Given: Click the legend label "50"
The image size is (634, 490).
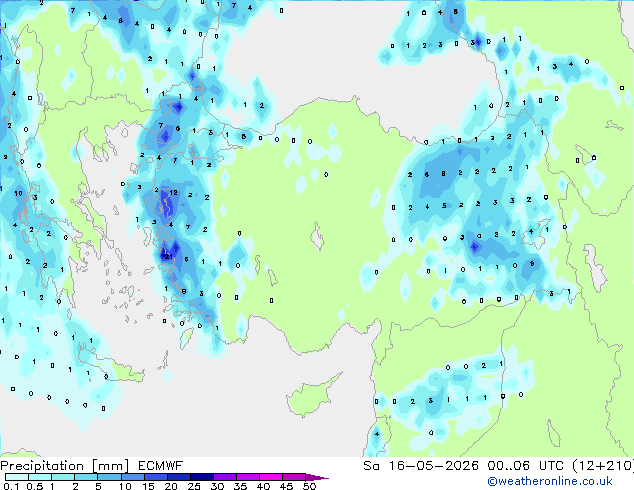Looking at the screenshot, I should pos(310,486).
